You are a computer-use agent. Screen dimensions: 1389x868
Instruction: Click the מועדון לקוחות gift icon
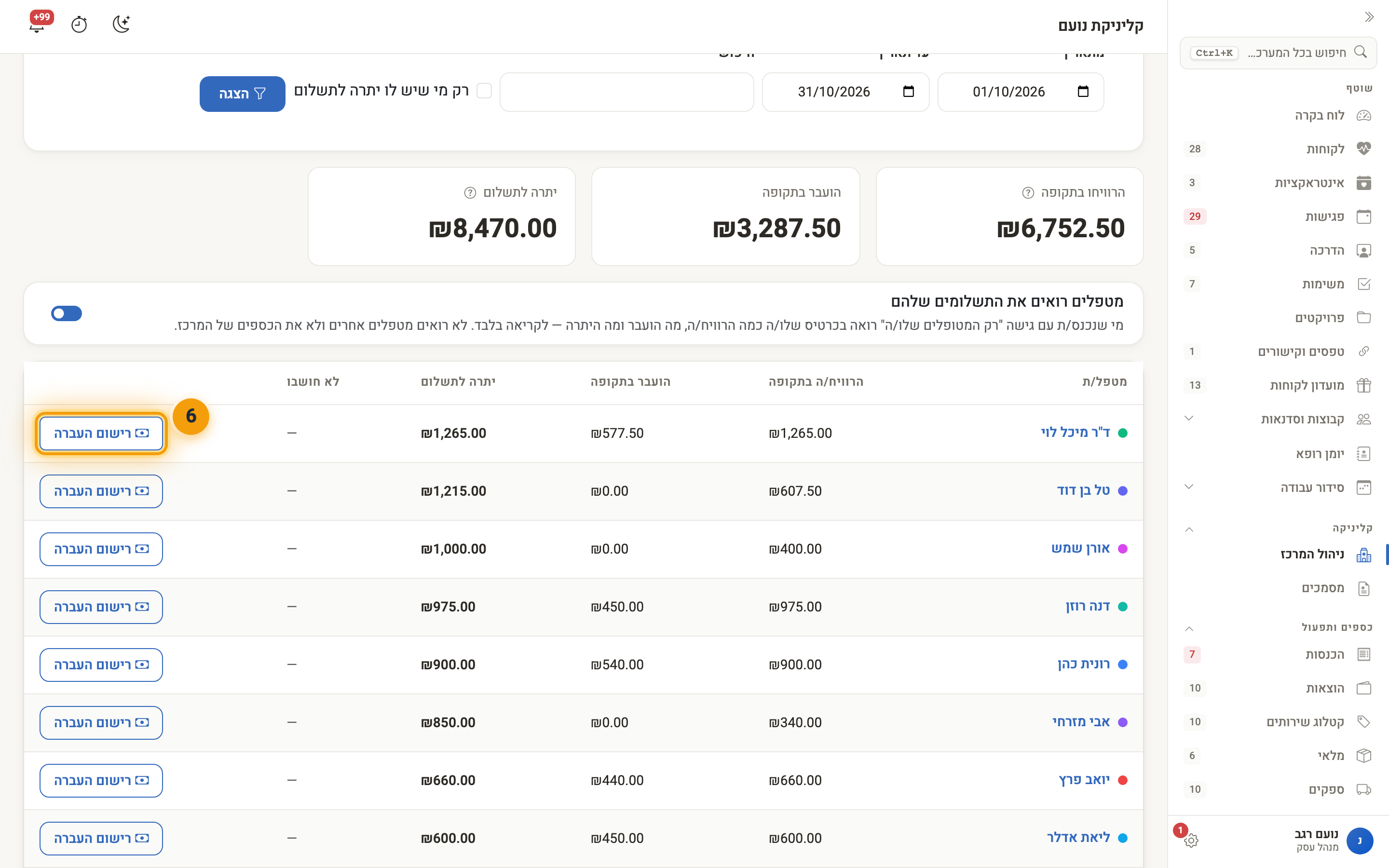[1364, 385]
